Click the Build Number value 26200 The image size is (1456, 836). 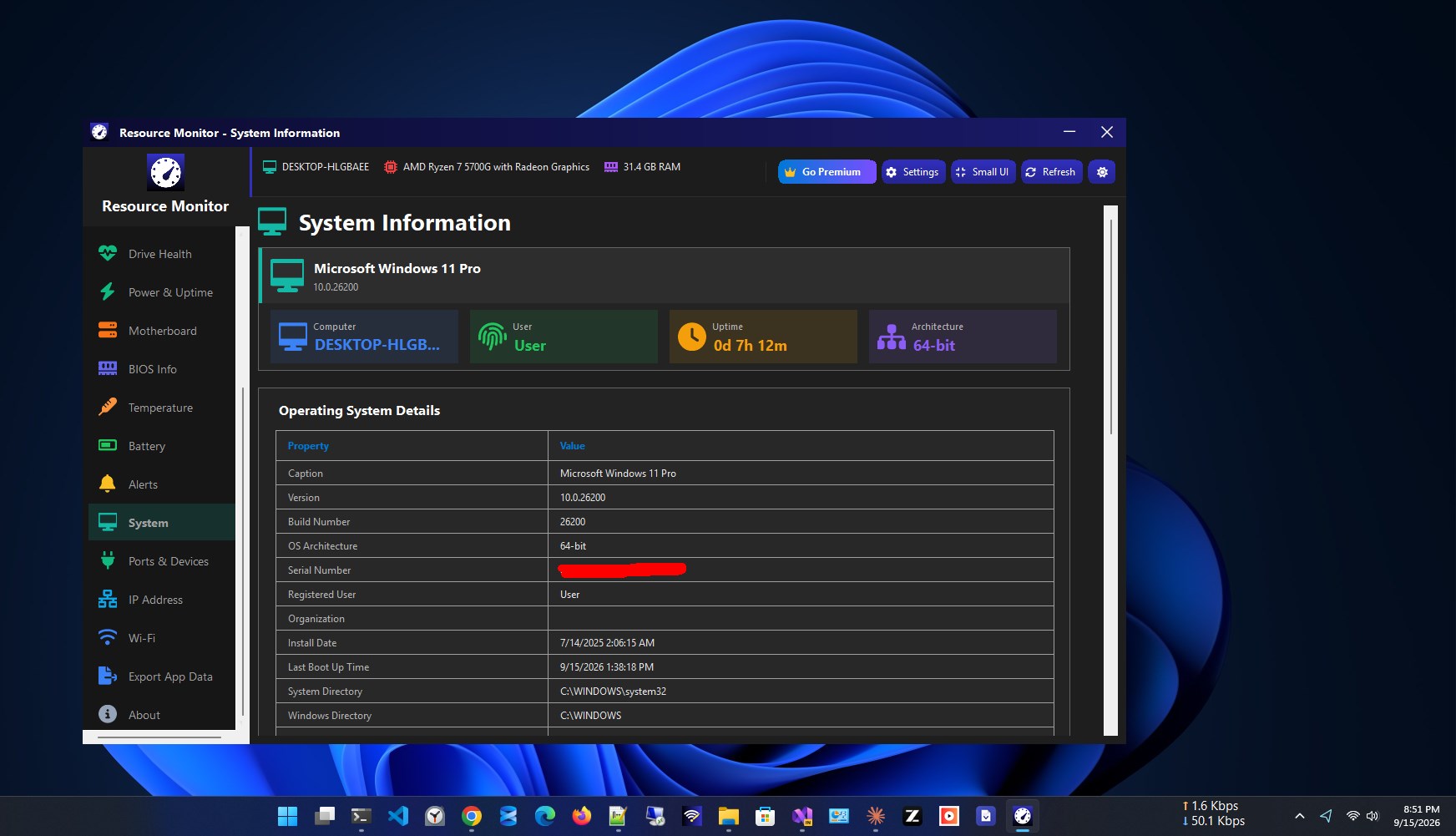[x=573, y=522]
